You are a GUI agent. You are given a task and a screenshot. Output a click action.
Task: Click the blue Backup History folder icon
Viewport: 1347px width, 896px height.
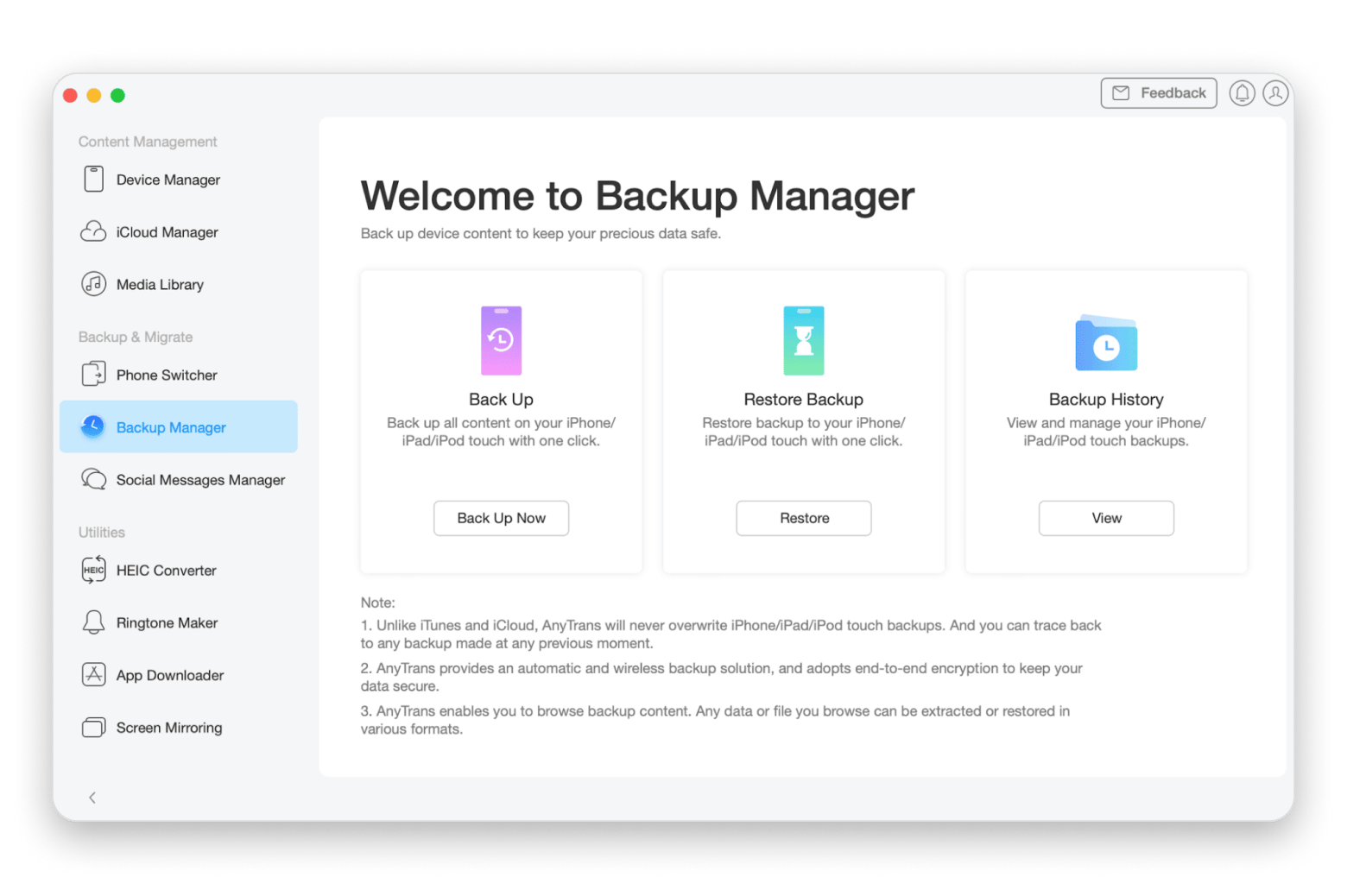(x=1106, y=343)
